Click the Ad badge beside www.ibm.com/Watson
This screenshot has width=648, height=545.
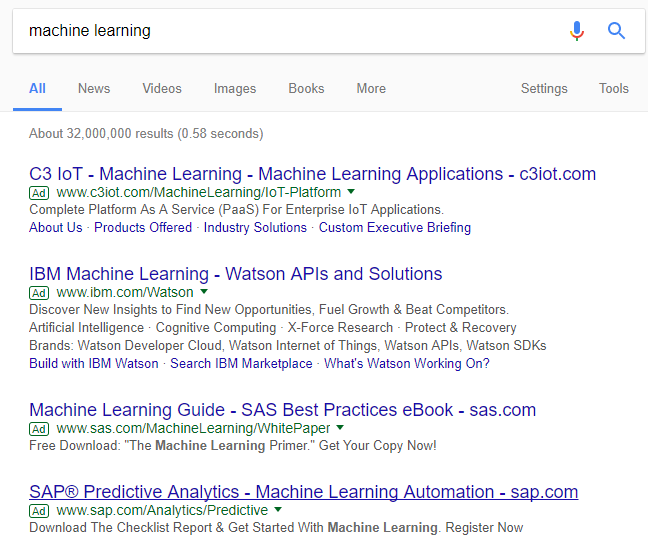coord(39,293)
